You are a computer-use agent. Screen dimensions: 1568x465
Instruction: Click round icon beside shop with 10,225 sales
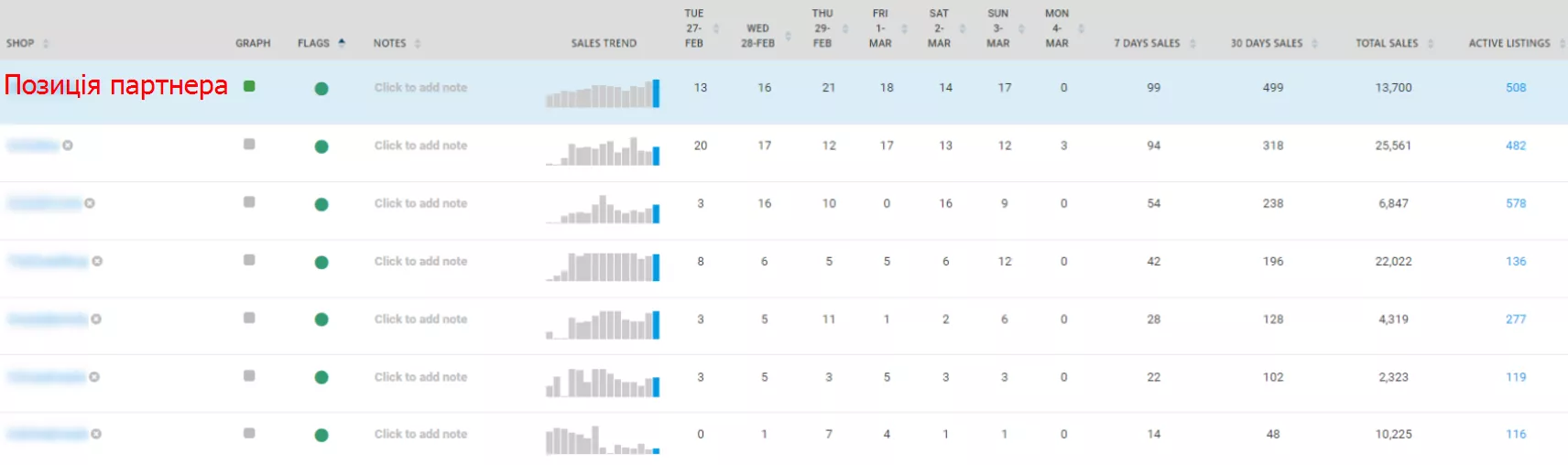[x=96, y=434]
